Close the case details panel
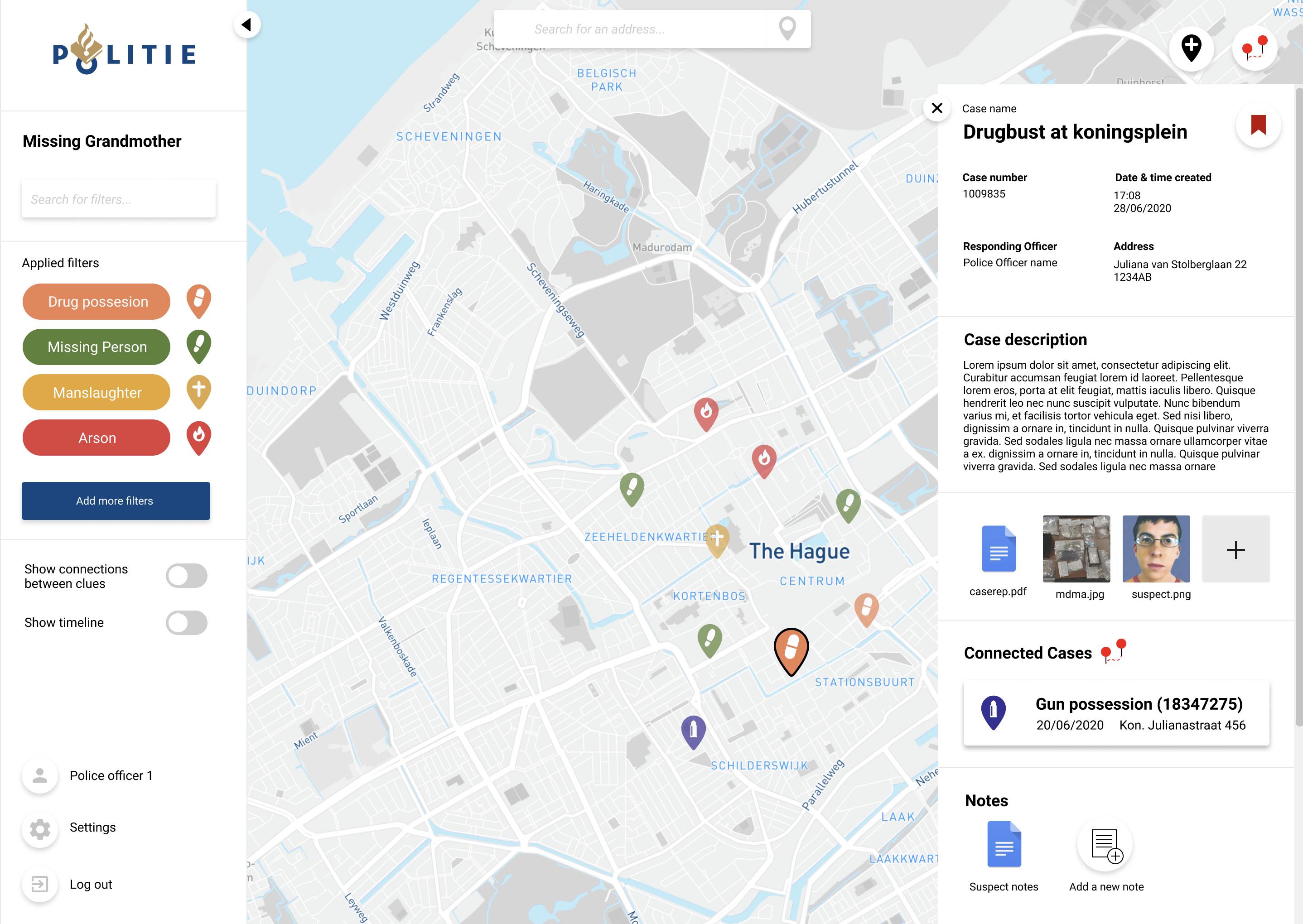 click(936, 107)
